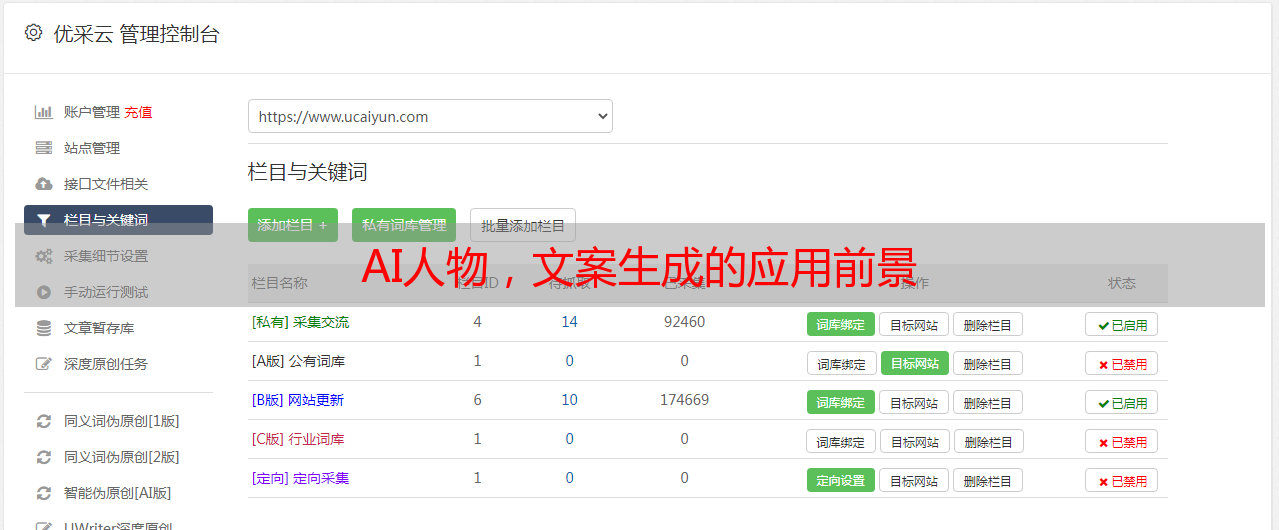Click the 栏目与关键词 page heading
The height and width of the screenshot is (530, 1279).
[308, 172]
